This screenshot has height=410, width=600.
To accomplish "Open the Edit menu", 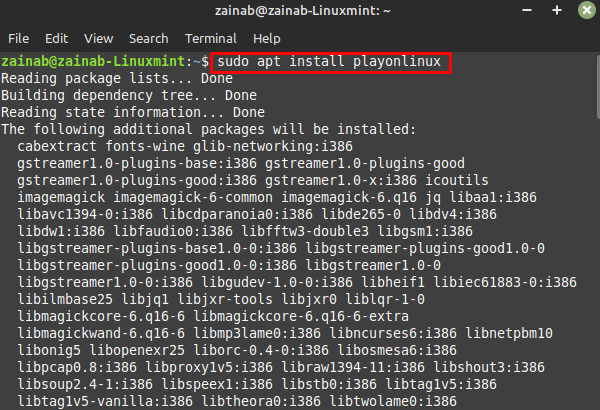I will [56, 39].
